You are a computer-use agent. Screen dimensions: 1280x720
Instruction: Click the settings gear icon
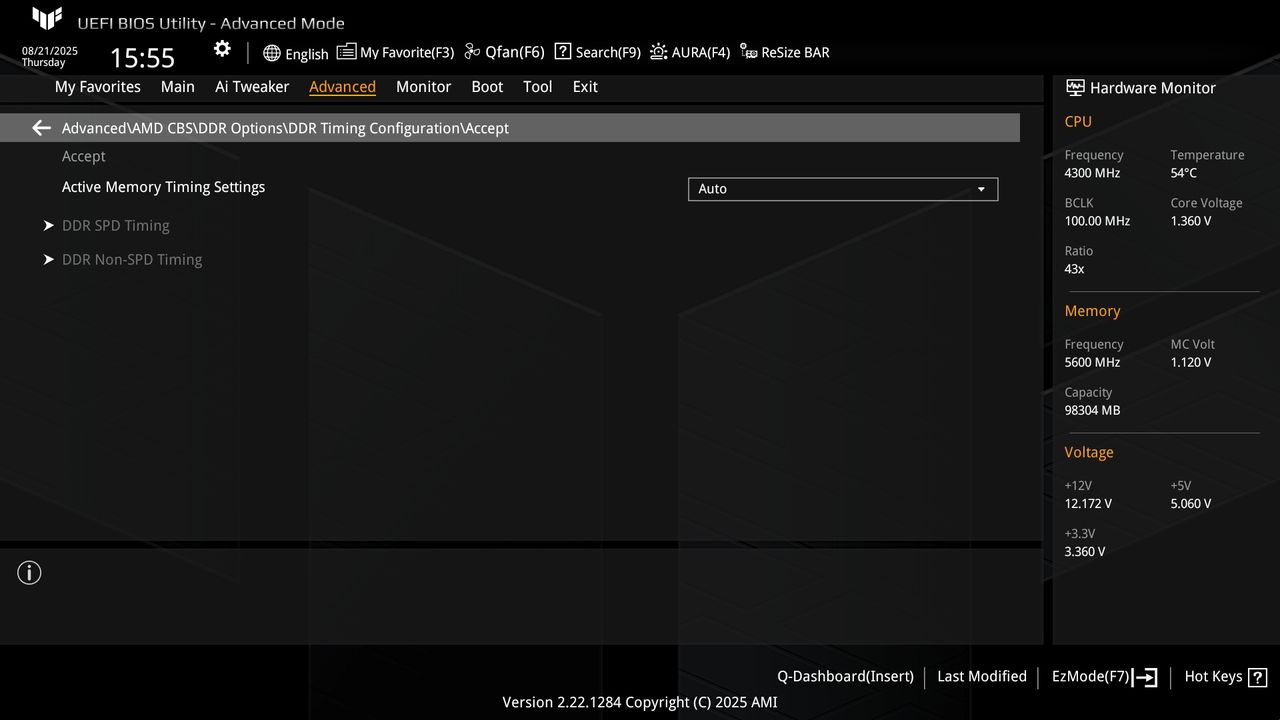pyautogui.click(x=221, y=48)
